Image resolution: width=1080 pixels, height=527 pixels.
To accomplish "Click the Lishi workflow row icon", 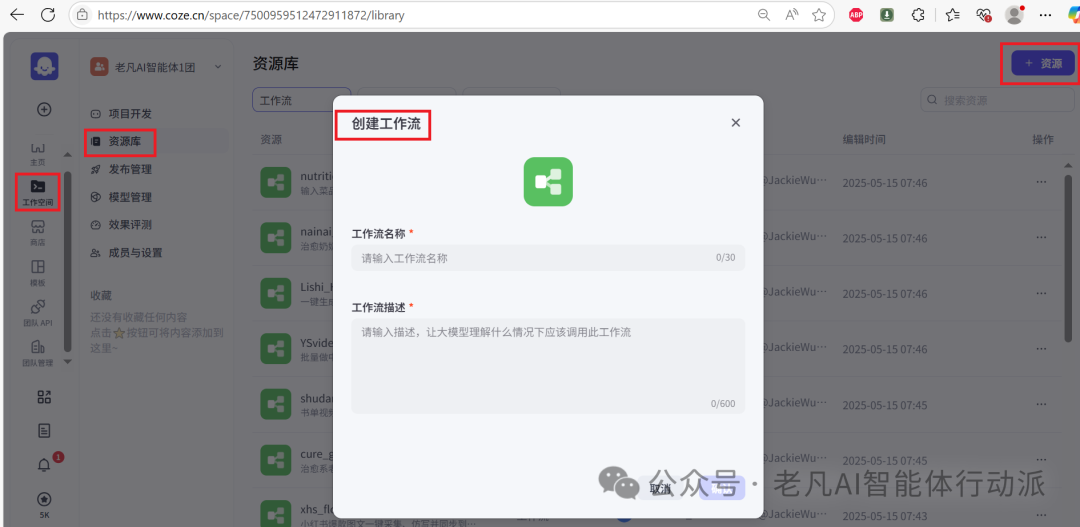I will coord(276,293).
